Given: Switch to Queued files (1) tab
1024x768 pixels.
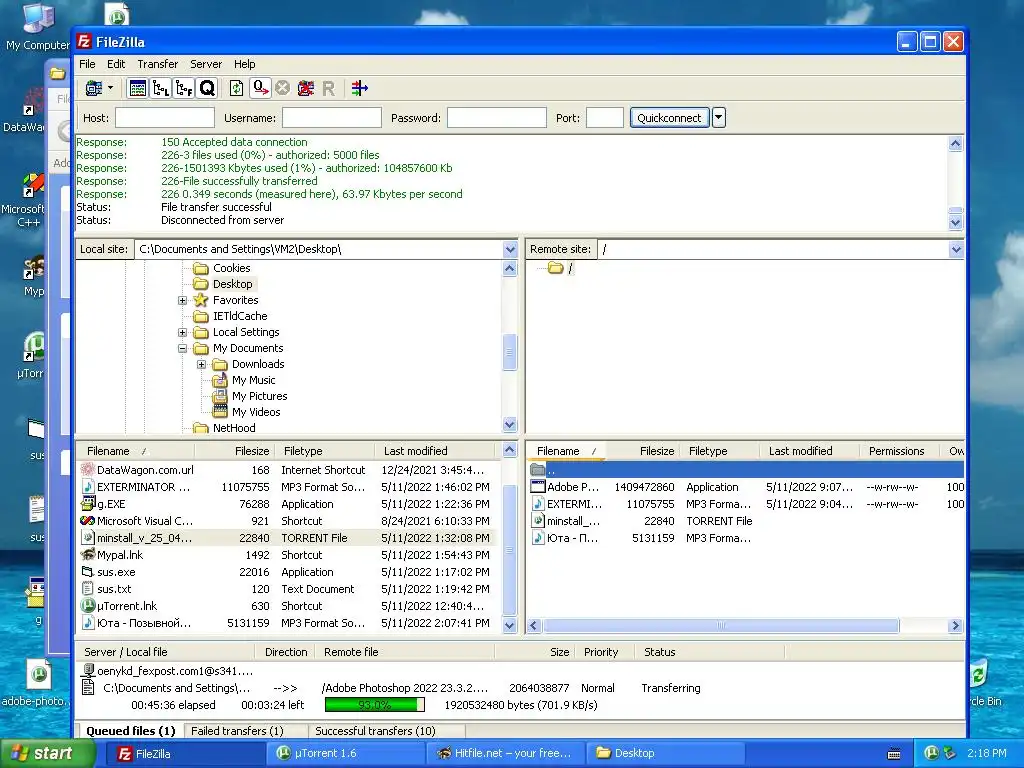Looking at the screenshot, I should [x=131, y=731].
